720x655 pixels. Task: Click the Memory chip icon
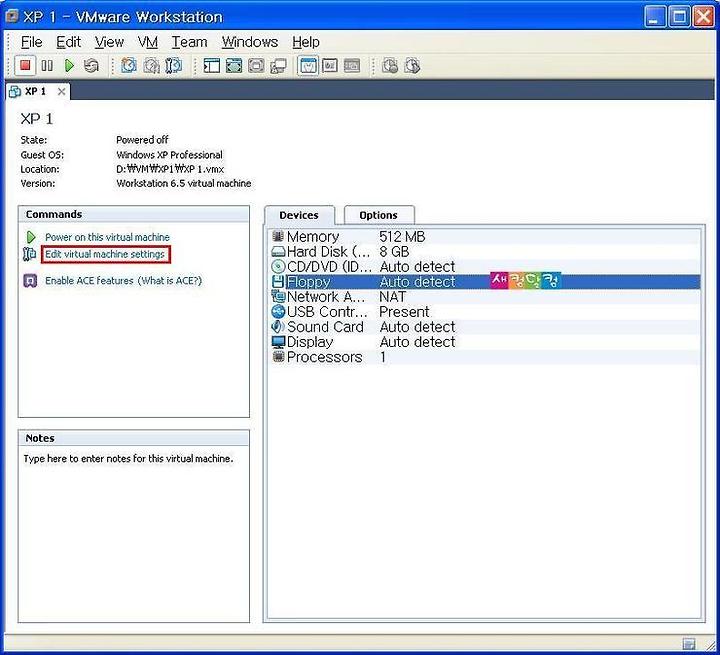(278, 236)
